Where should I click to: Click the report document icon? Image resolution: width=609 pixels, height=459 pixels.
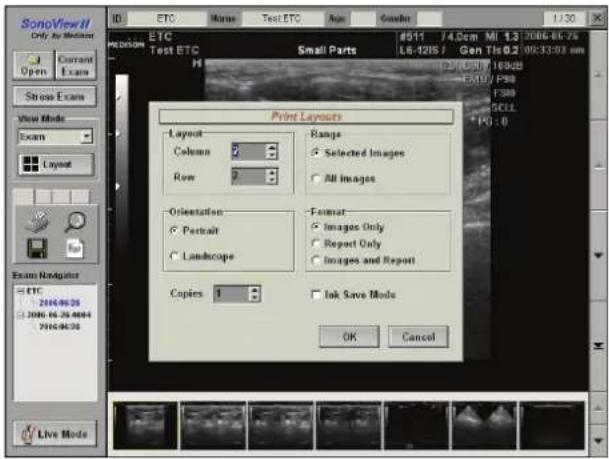coord(74,249)
